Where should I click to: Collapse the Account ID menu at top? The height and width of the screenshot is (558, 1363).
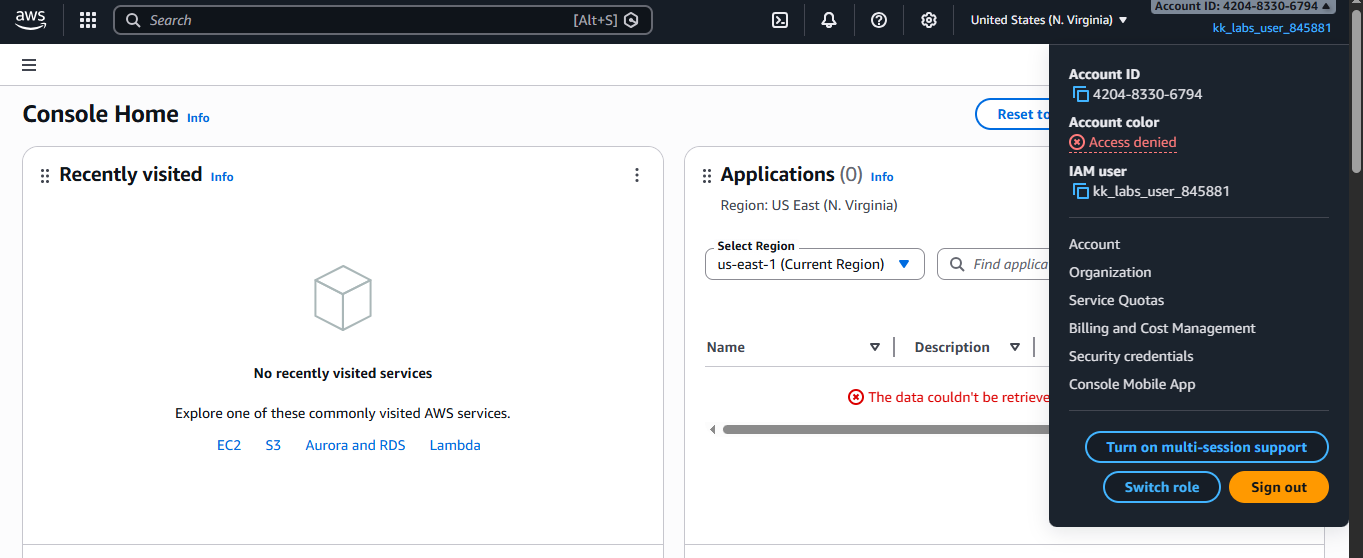click(x=1242, y=7)
